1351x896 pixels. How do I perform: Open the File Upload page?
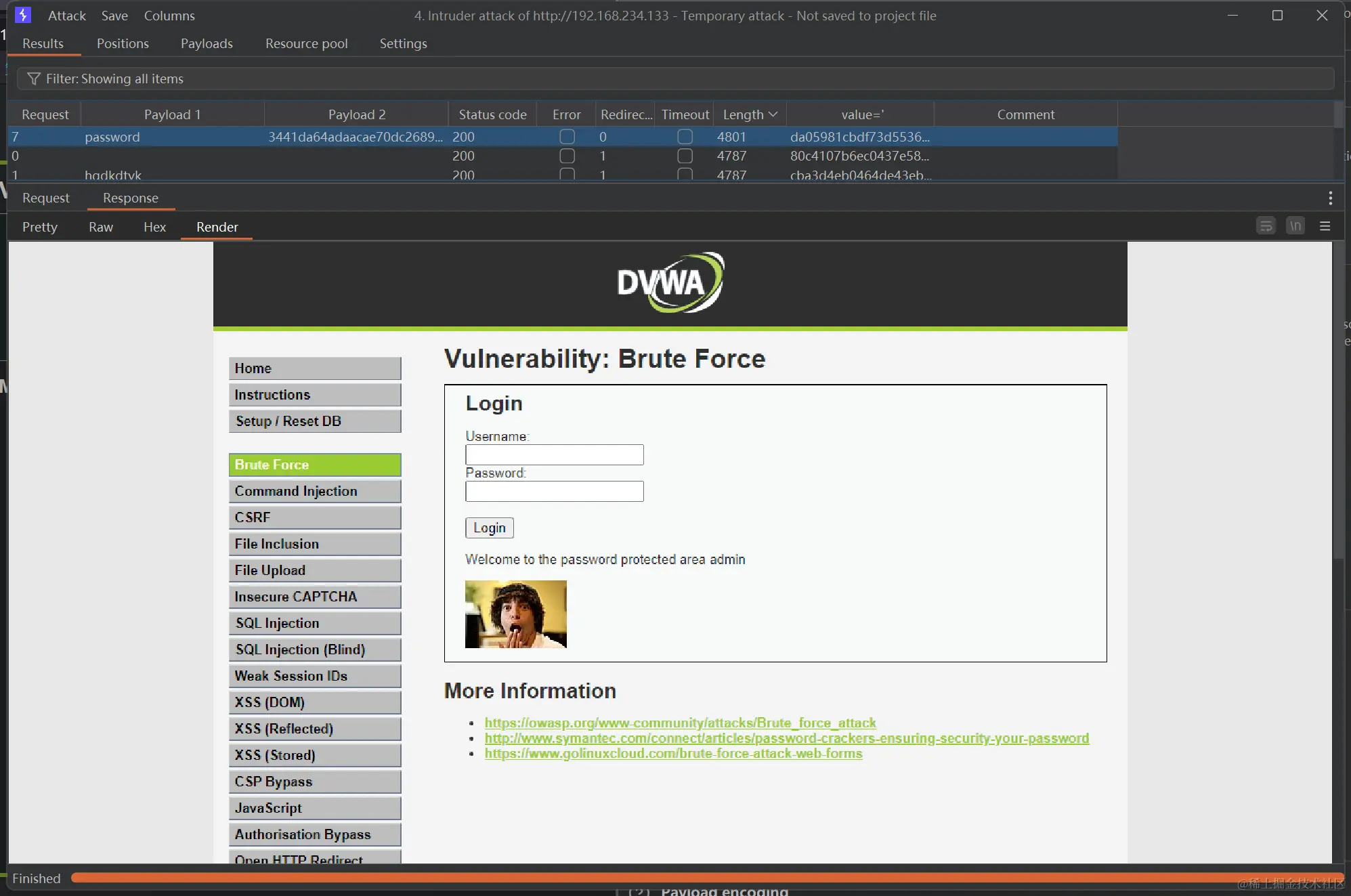click(315, 570)
